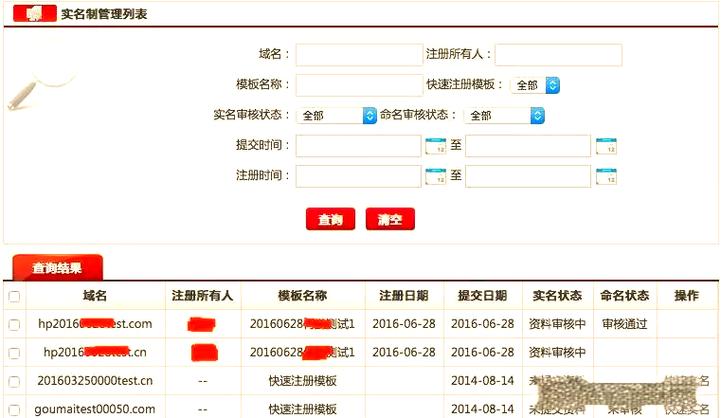Expand the 命名审核状态 dropdown
The height and width of the screenshot is (418, 721).
click(x=504, y=115)
